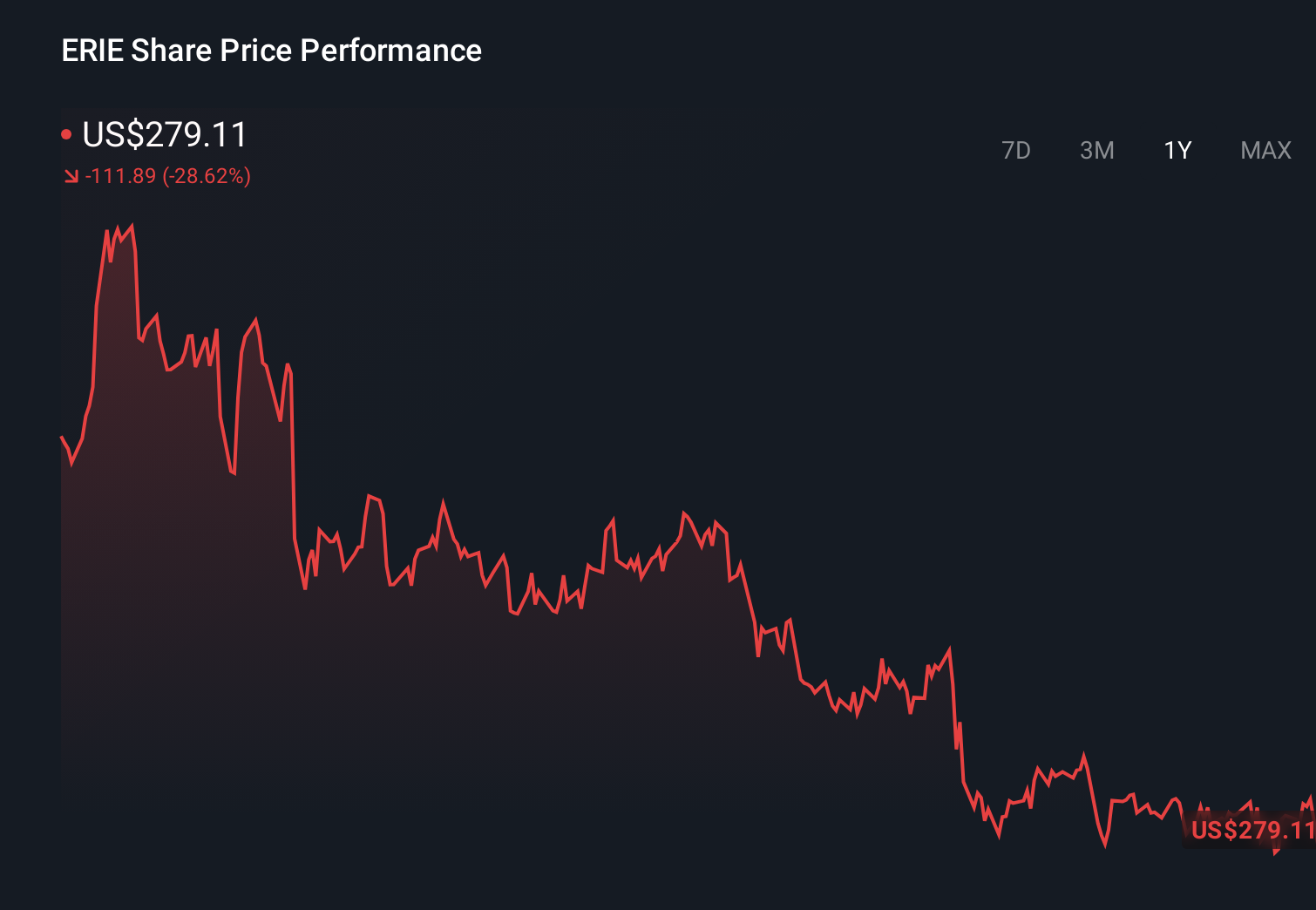The width and height of the screenshot is (1316, 910).
Task: Click the chart's starting price point
Action: (x=63, y=436)
